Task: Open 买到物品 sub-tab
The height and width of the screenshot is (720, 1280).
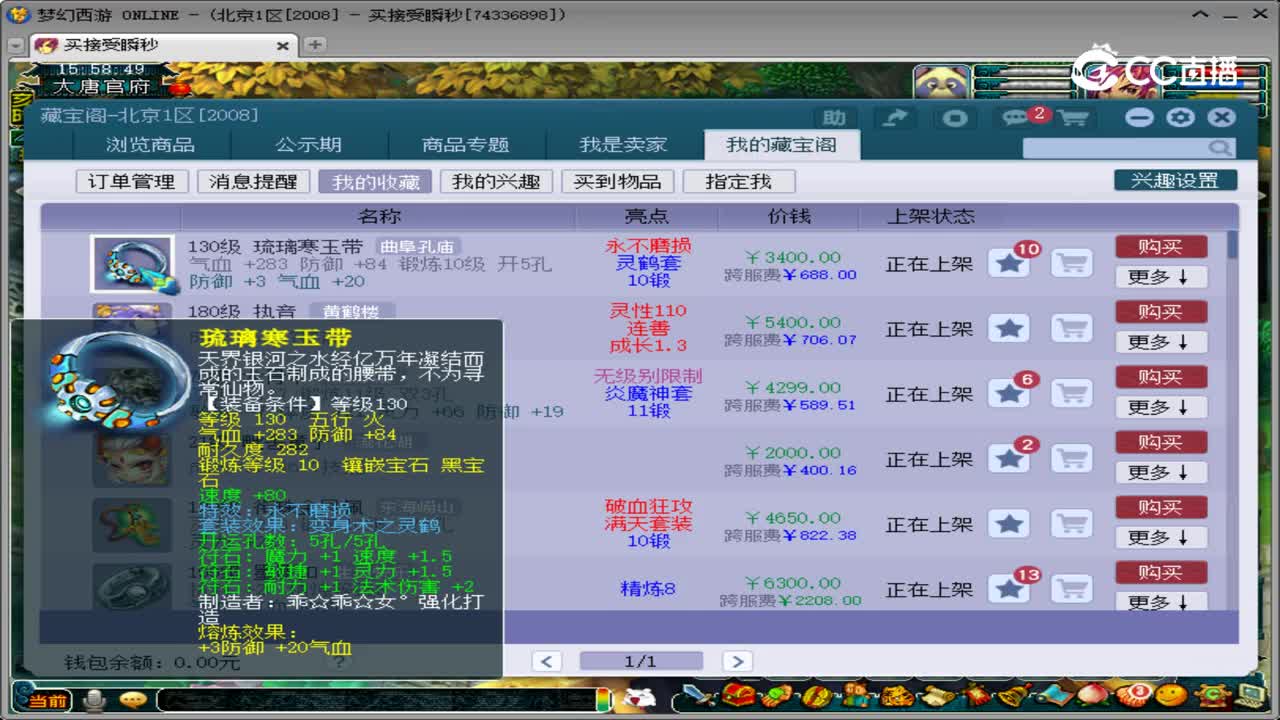Action: (617, 182)
